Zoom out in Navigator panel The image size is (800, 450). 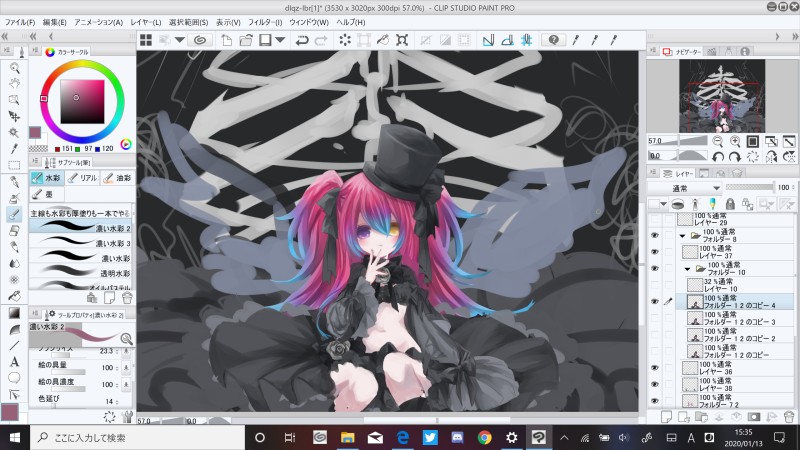pyautogui.click(x=717, y=141)
